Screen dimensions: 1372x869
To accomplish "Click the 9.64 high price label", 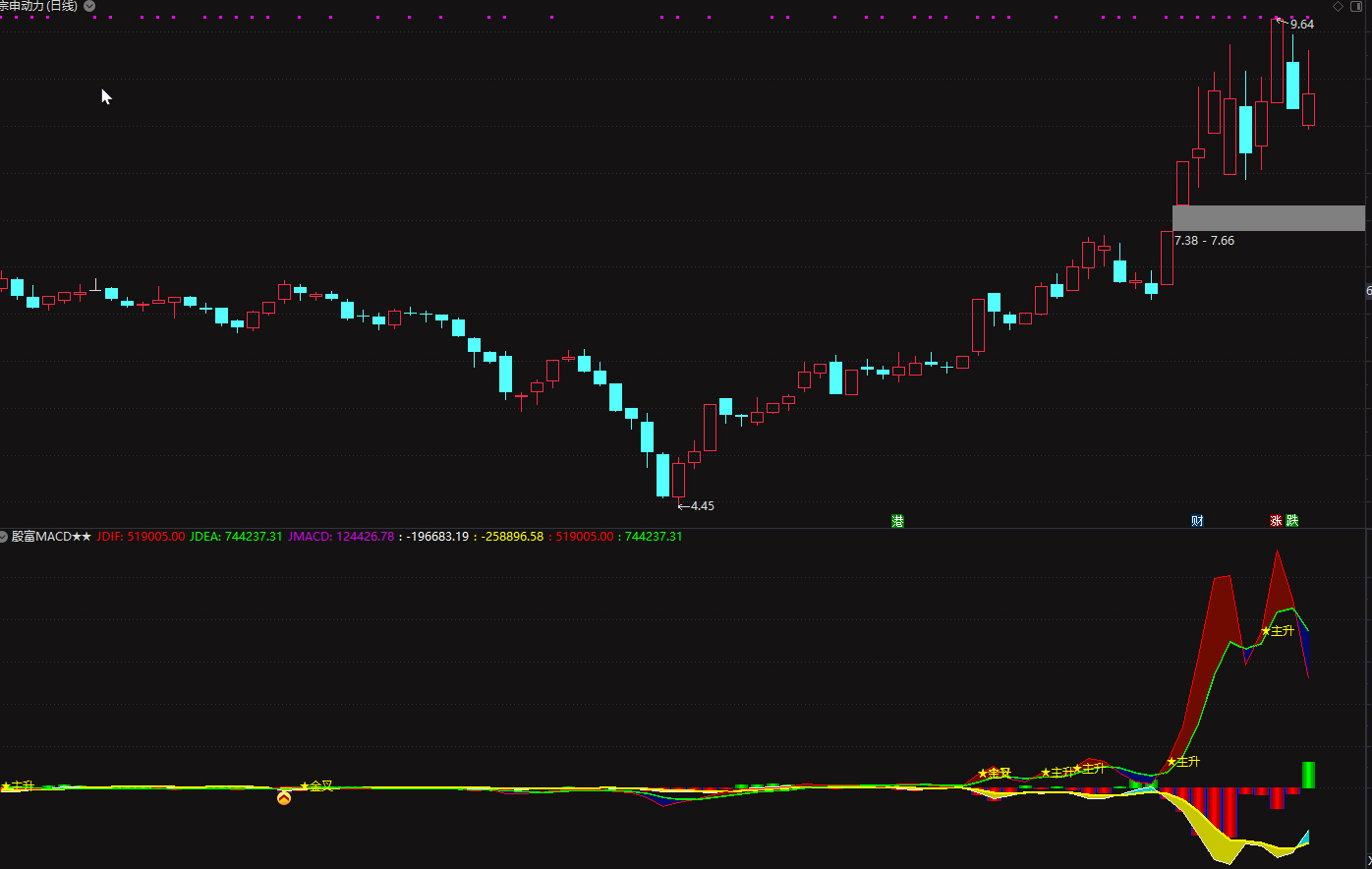I will [1301, 25].
